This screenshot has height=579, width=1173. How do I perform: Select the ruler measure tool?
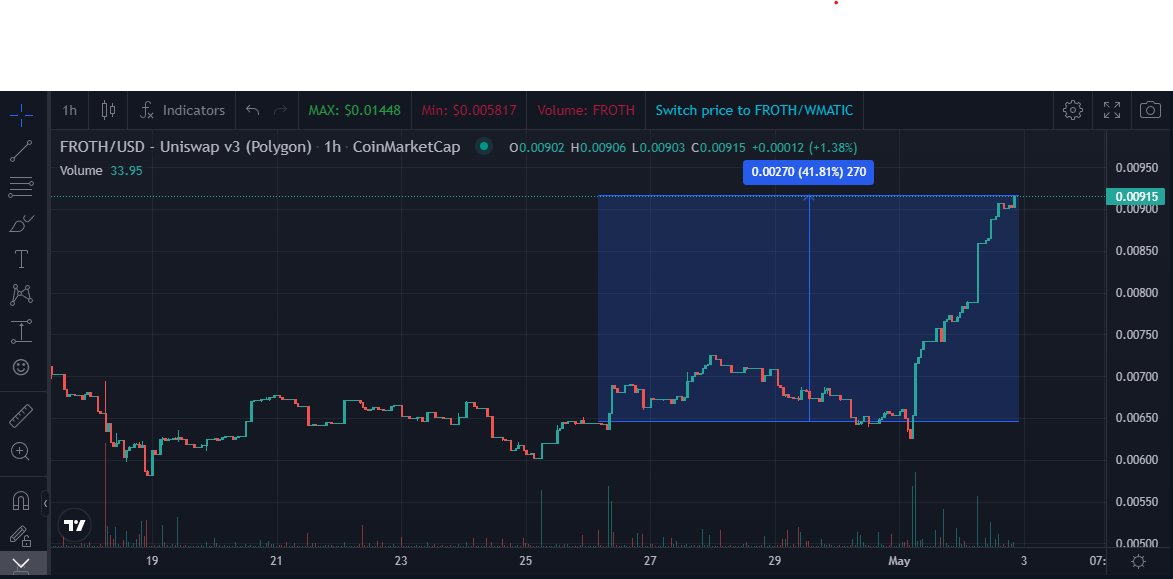point(21,416)
